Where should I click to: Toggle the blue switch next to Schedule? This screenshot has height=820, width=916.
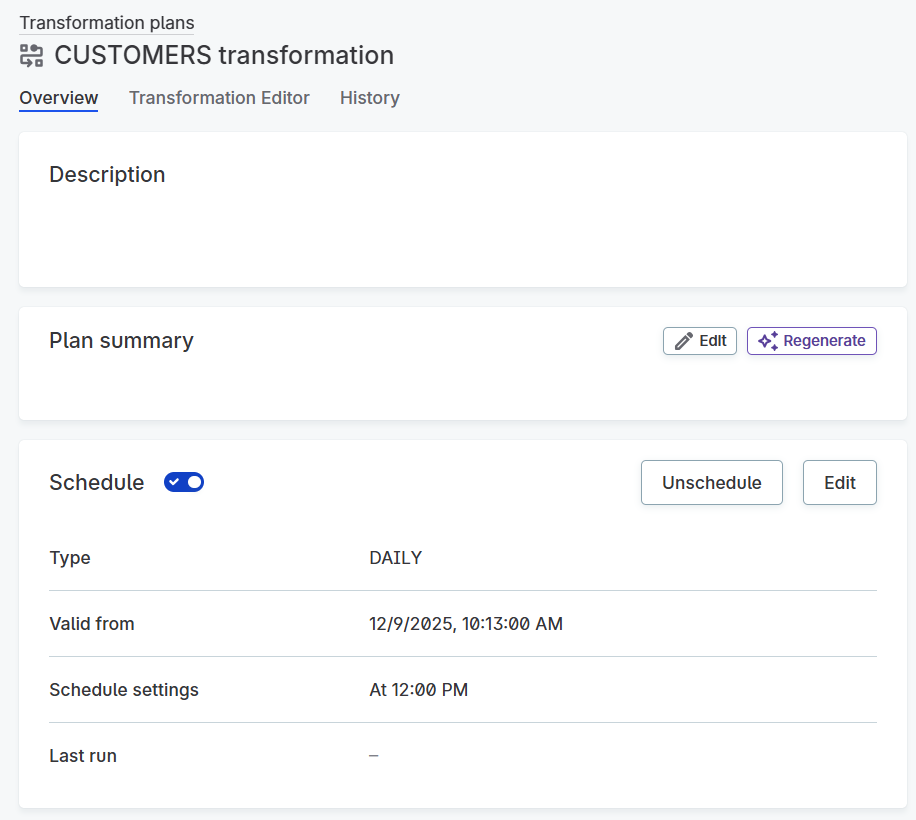point(184,482)
